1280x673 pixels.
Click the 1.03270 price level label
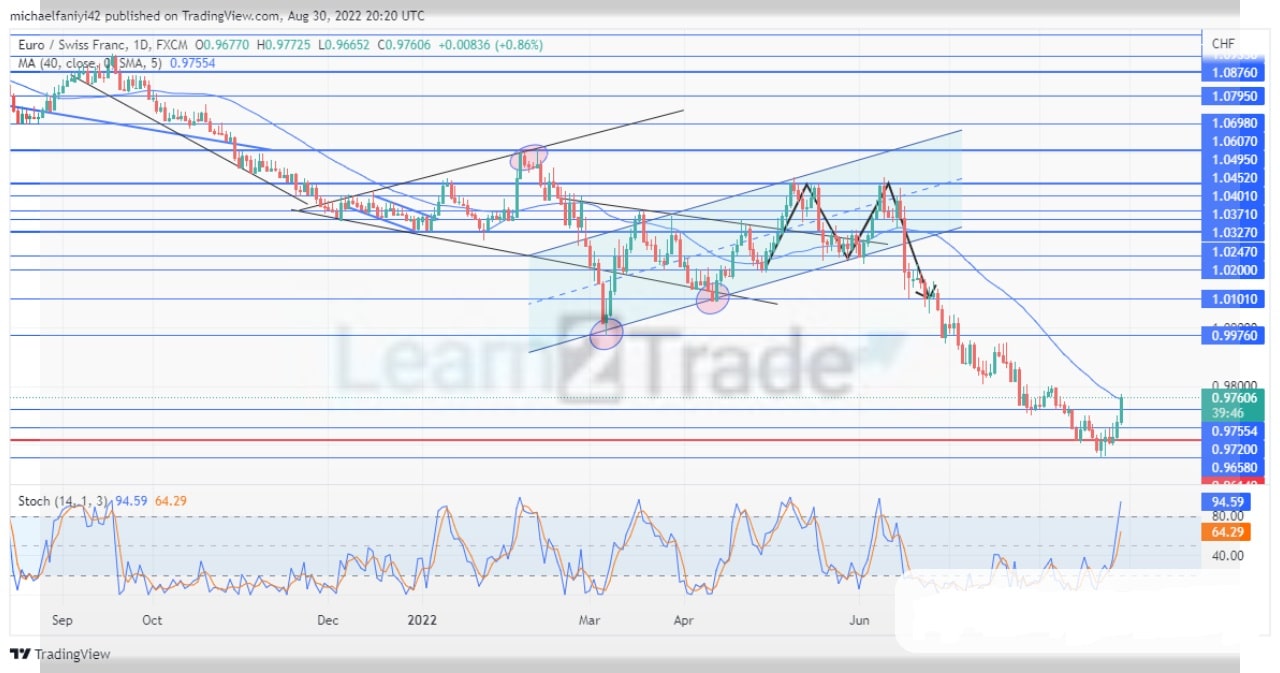[x=1232, y=233]
